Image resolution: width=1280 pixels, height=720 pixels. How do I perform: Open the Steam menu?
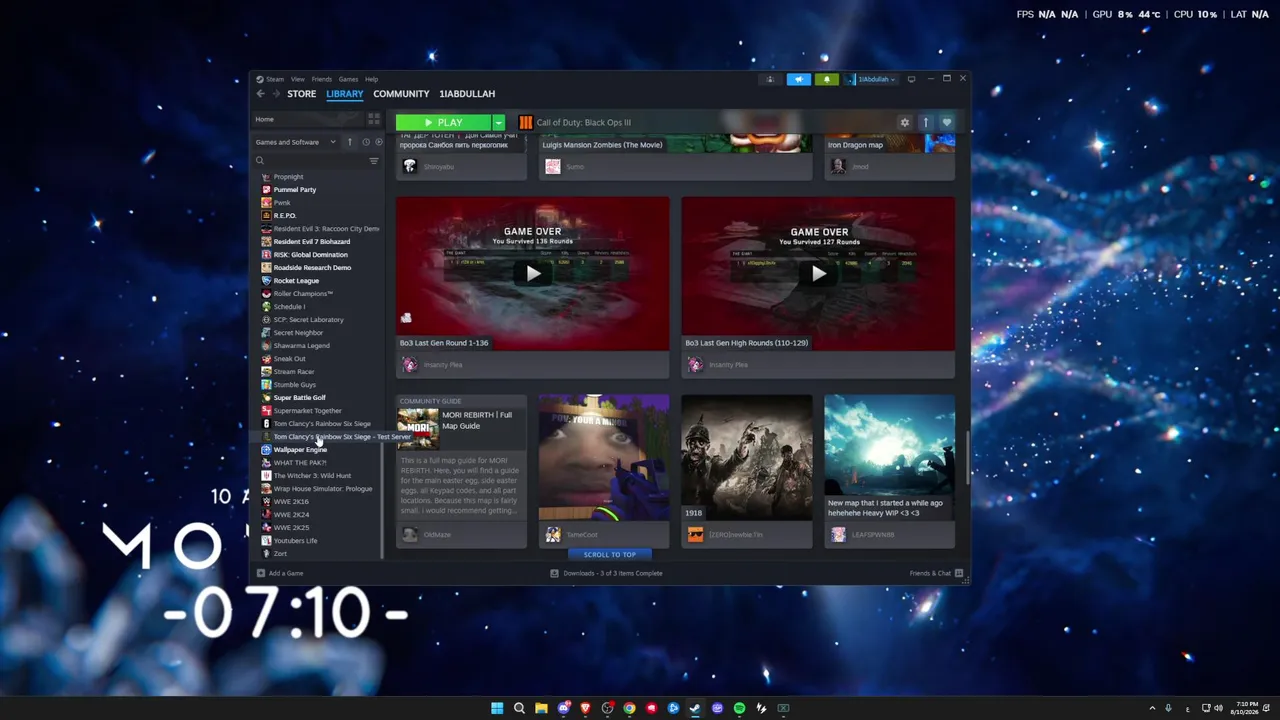point(275,79)
